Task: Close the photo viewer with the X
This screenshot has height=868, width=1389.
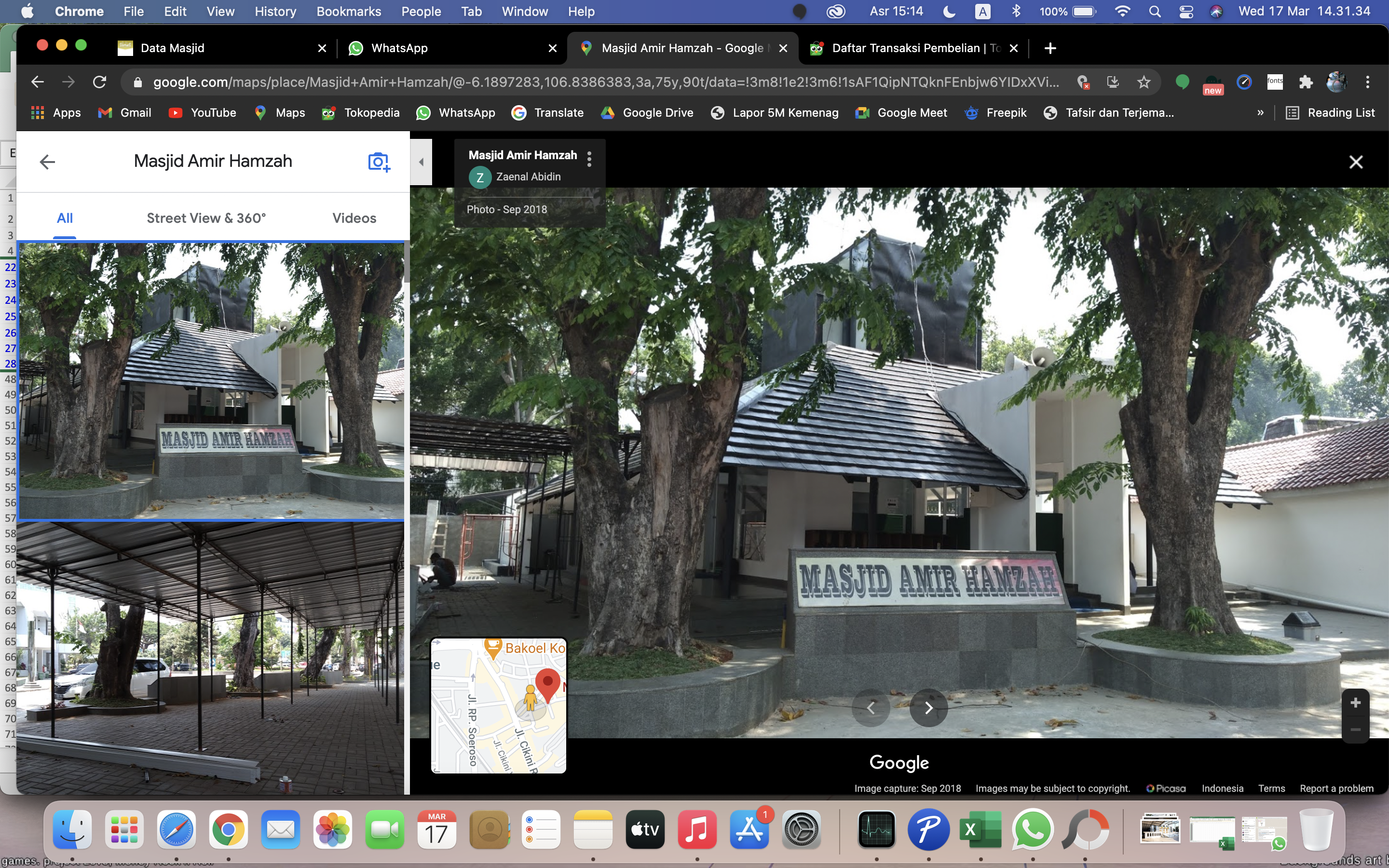Action: (1356, 162)
